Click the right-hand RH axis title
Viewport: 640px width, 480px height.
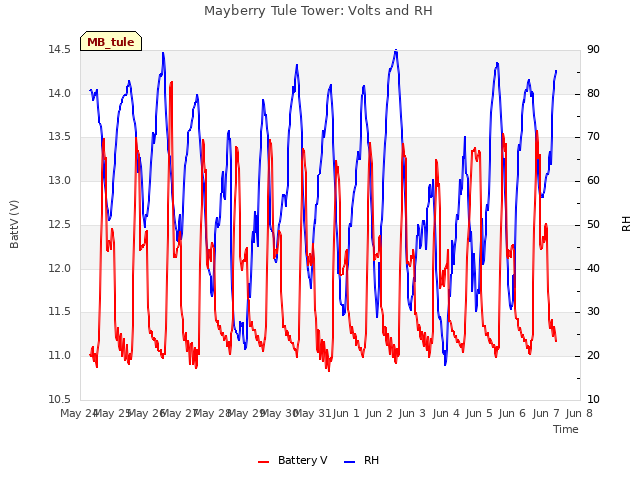click(626, 224)
